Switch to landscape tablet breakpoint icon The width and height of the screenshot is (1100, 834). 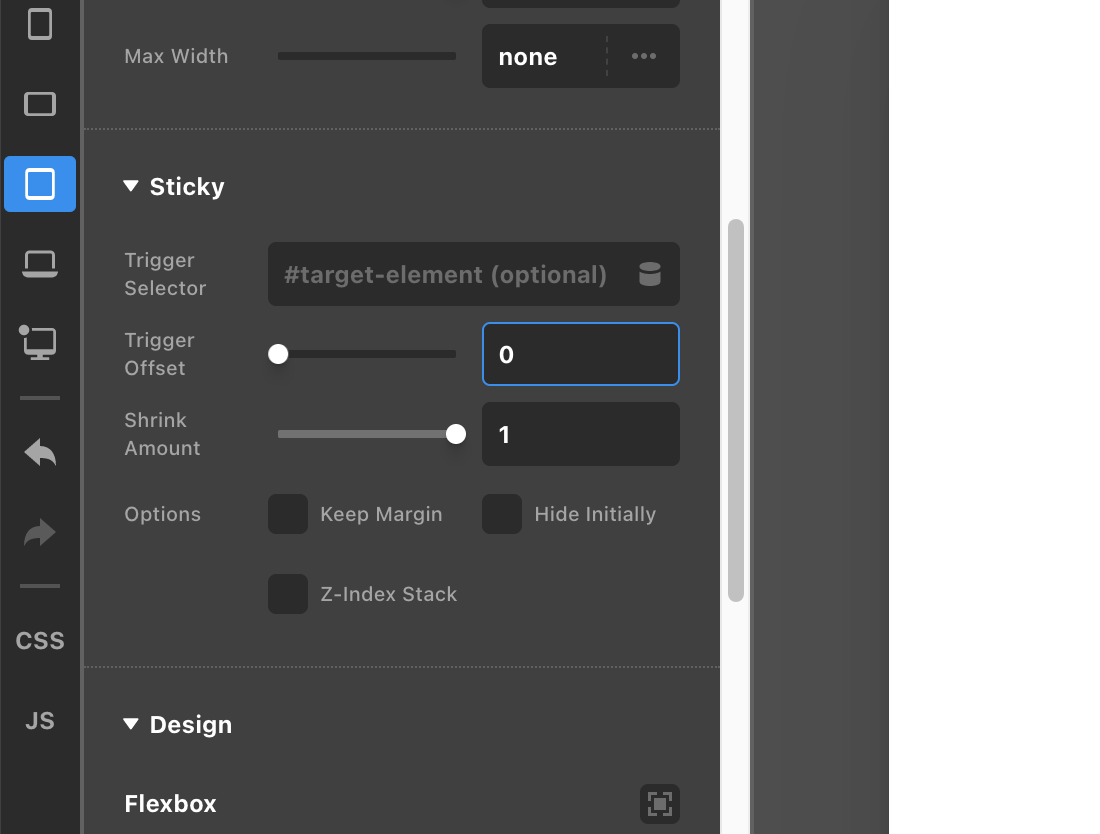40,104
